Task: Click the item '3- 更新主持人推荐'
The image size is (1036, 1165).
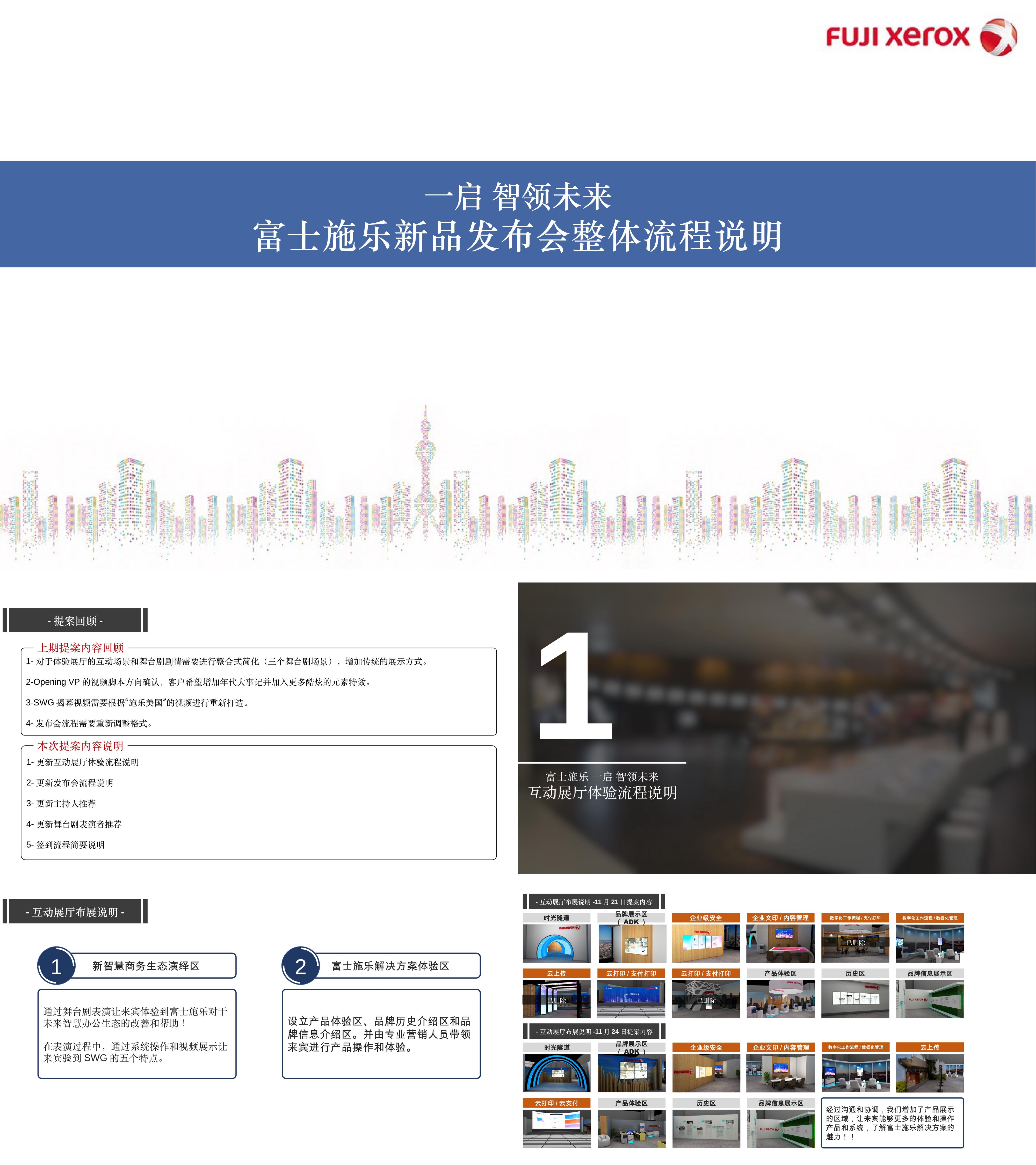Action: click(61, 803)
